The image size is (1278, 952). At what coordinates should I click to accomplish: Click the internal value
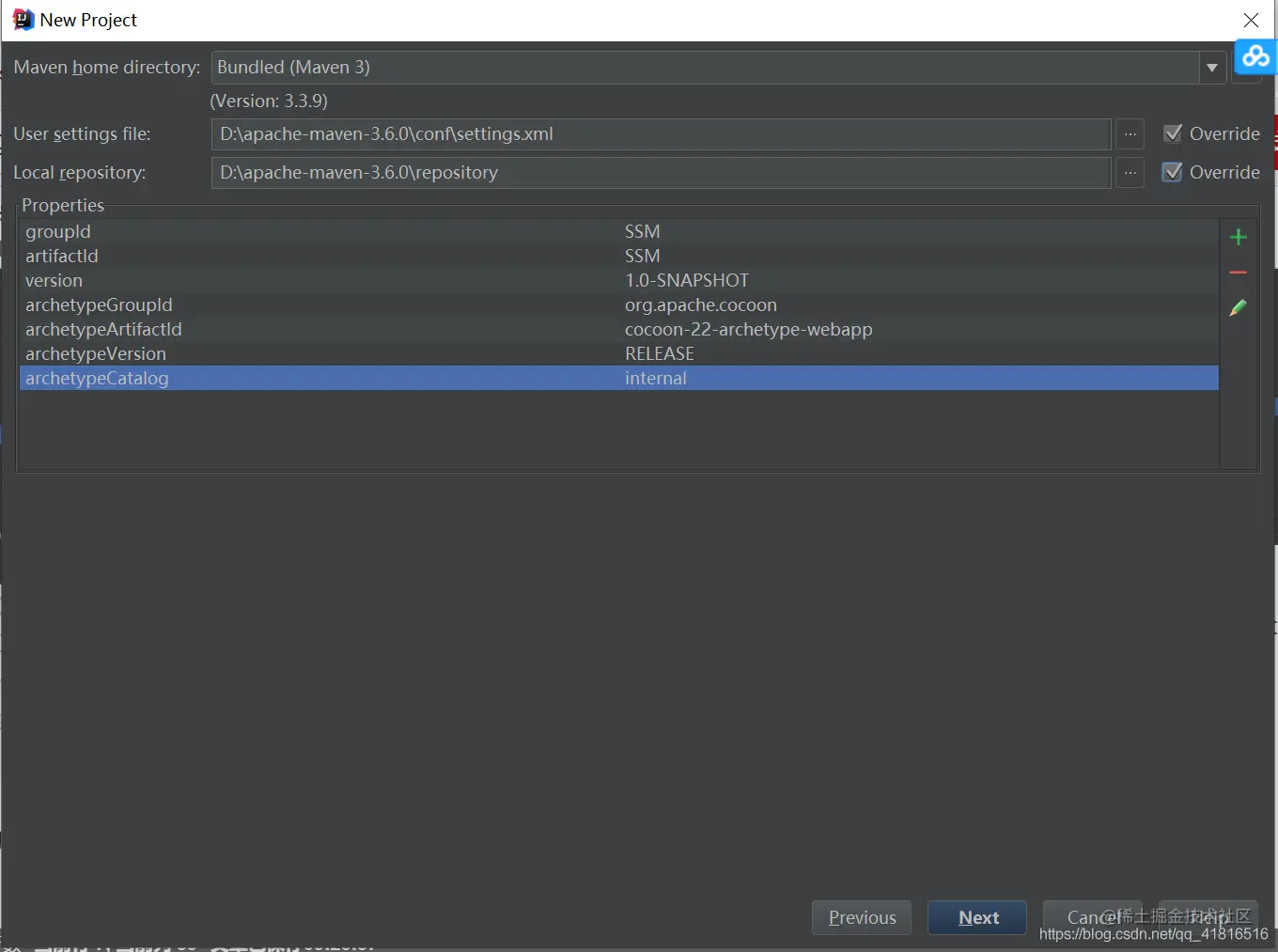point(656,378)
